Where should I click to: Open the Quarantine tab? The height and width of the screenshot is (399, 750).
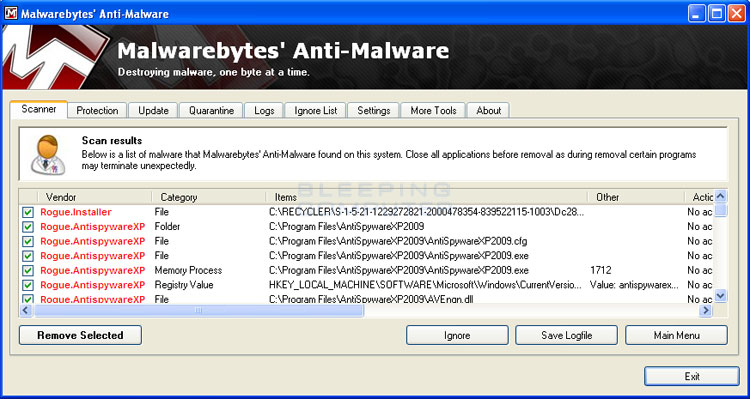click(211, 111)
